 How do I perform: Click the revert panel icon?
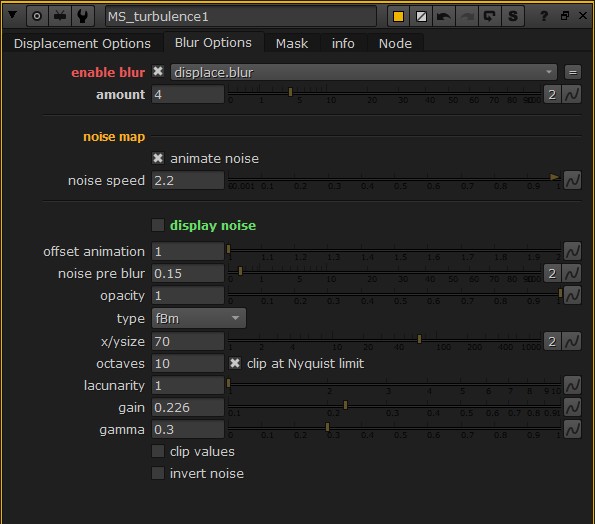pyautogui.click(x=490, y=16)
